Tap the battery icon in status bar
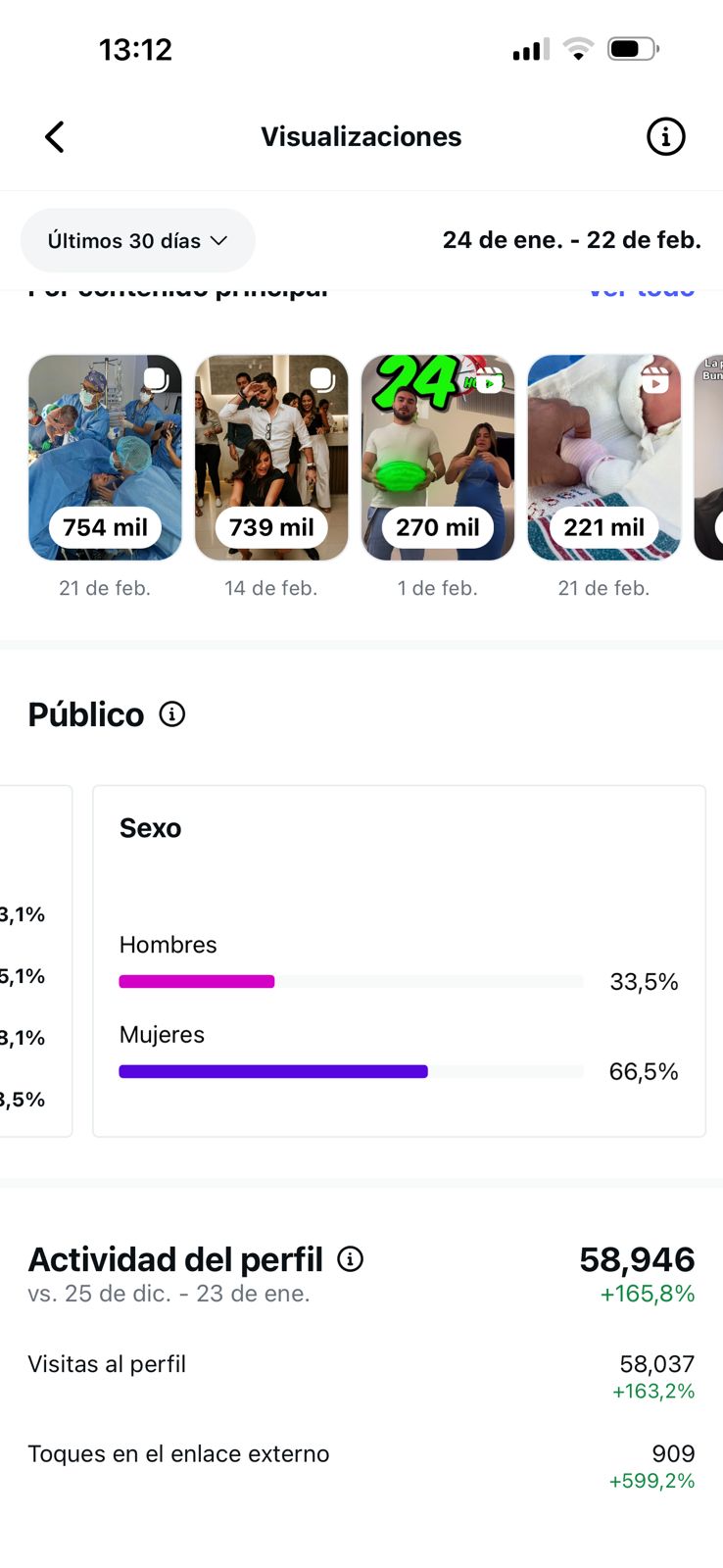The image size is (723, 1568). (632, 49)
